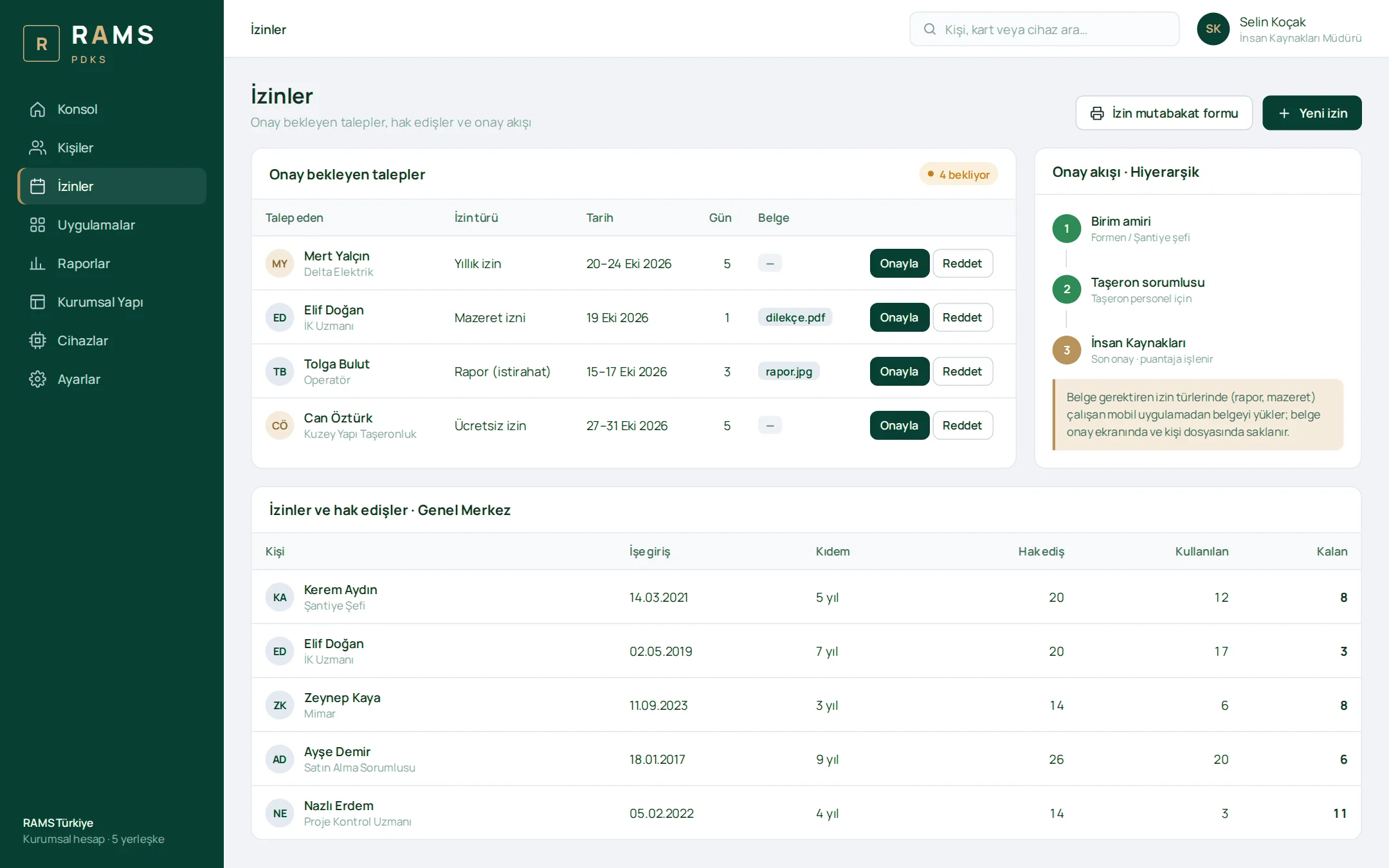Select step 2 Taşeron sorumlusu circle
1389x868 pixels.
pyautogui.click(x=1067, y=289)
